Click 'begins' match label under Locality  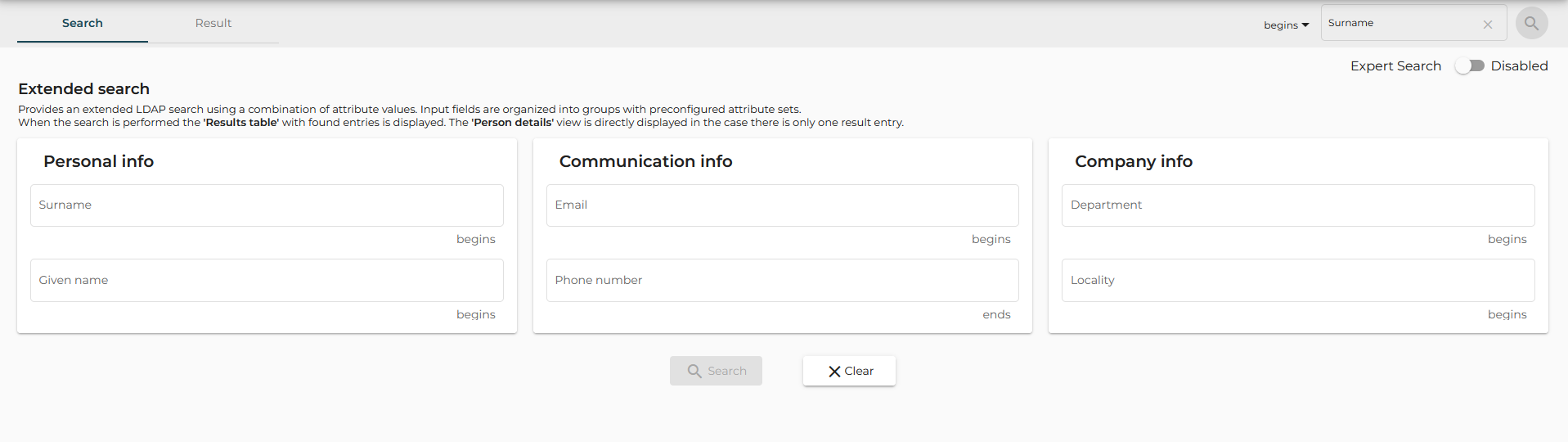(1507, 314)
